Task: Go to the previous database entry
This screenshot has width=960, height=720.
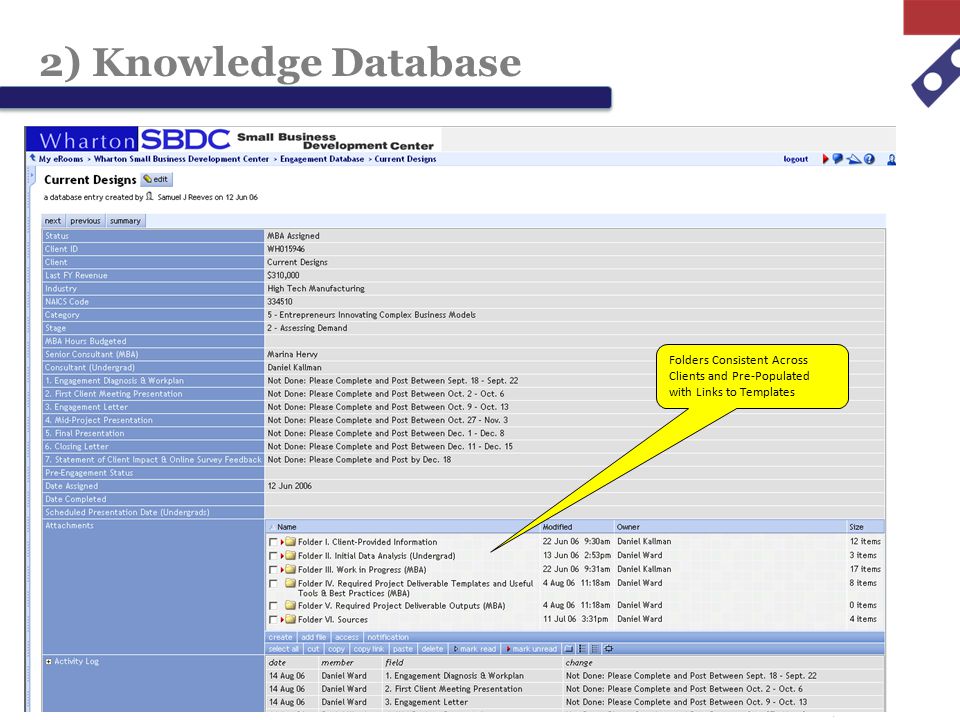Action: point(85,221)
